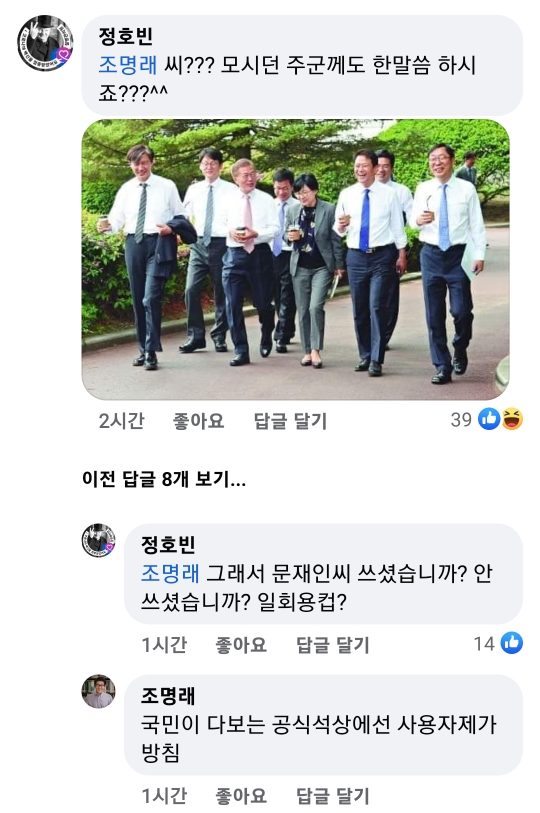The width and height of the screenshot is (540, 813).
Task: Click the laughing emoji reaction beside 39
Action: (511, 419)
